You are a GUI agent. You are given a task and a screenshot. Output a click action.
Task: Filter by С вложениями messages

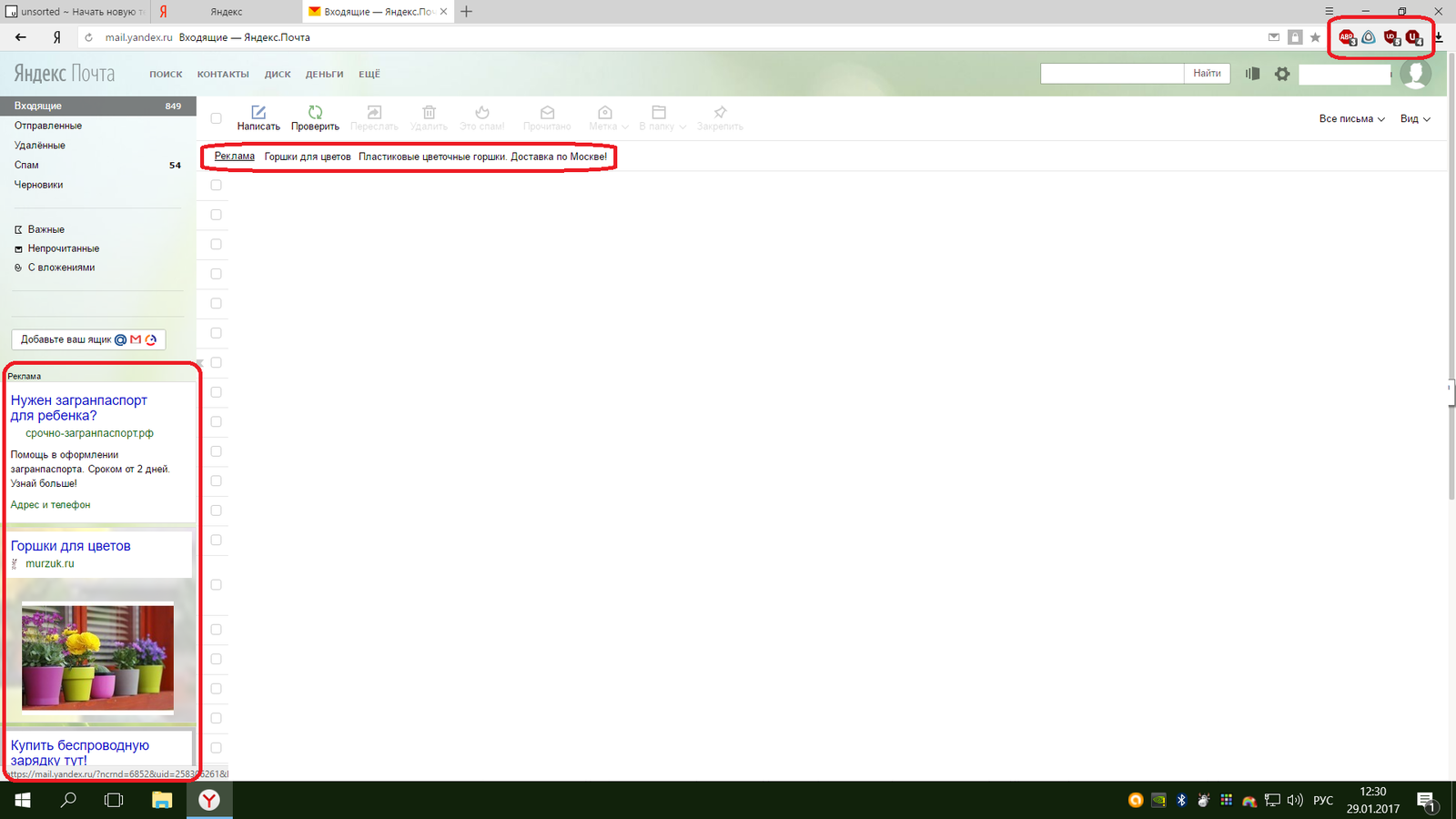[61, 268]
